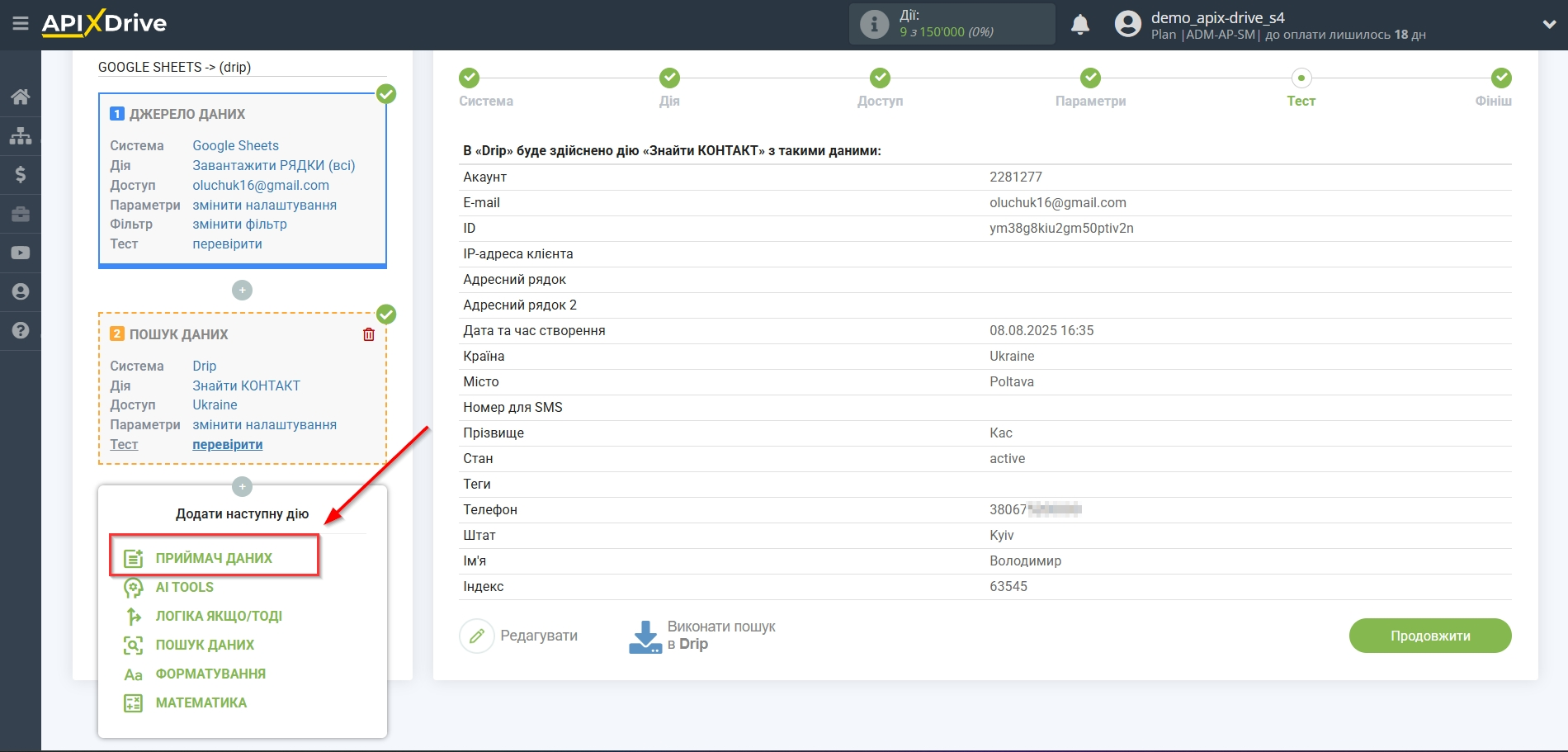Click plus below Data Search block
This screenshot has width=1568, height=752.
tap(242, 486)
